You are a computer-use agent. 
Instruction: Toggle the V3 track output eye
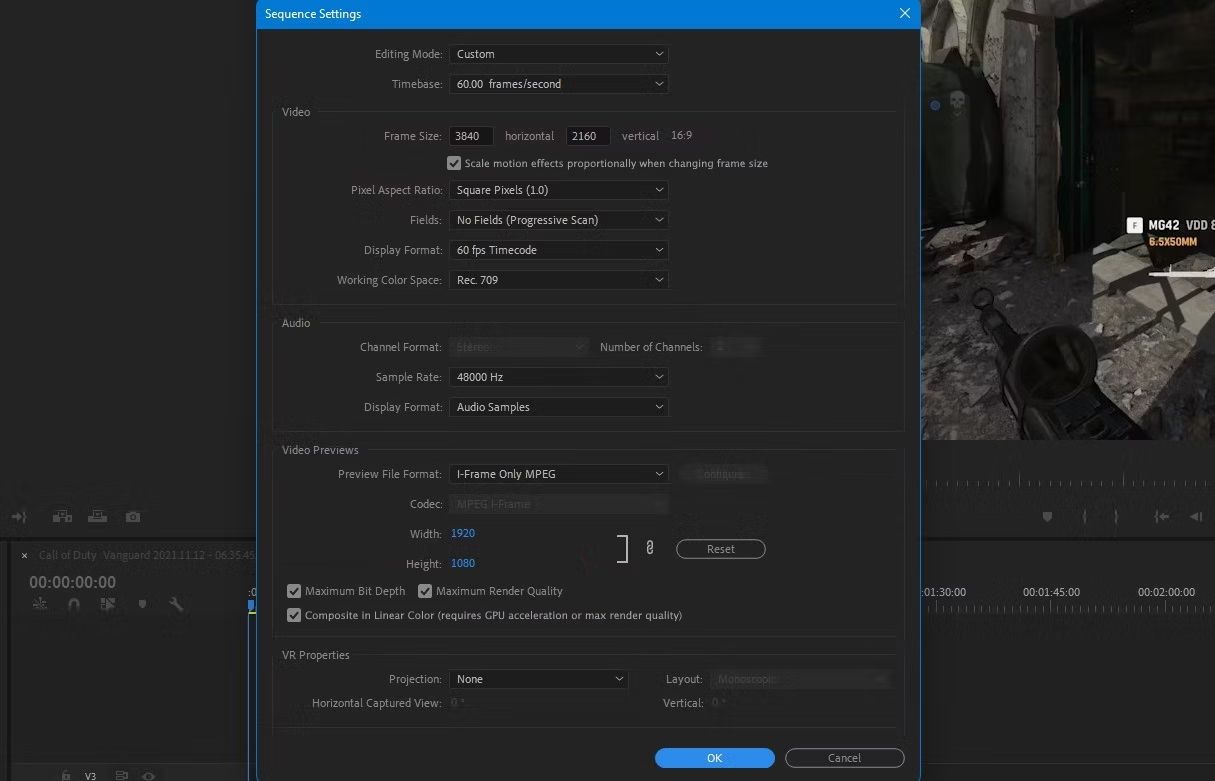[148, 775]
